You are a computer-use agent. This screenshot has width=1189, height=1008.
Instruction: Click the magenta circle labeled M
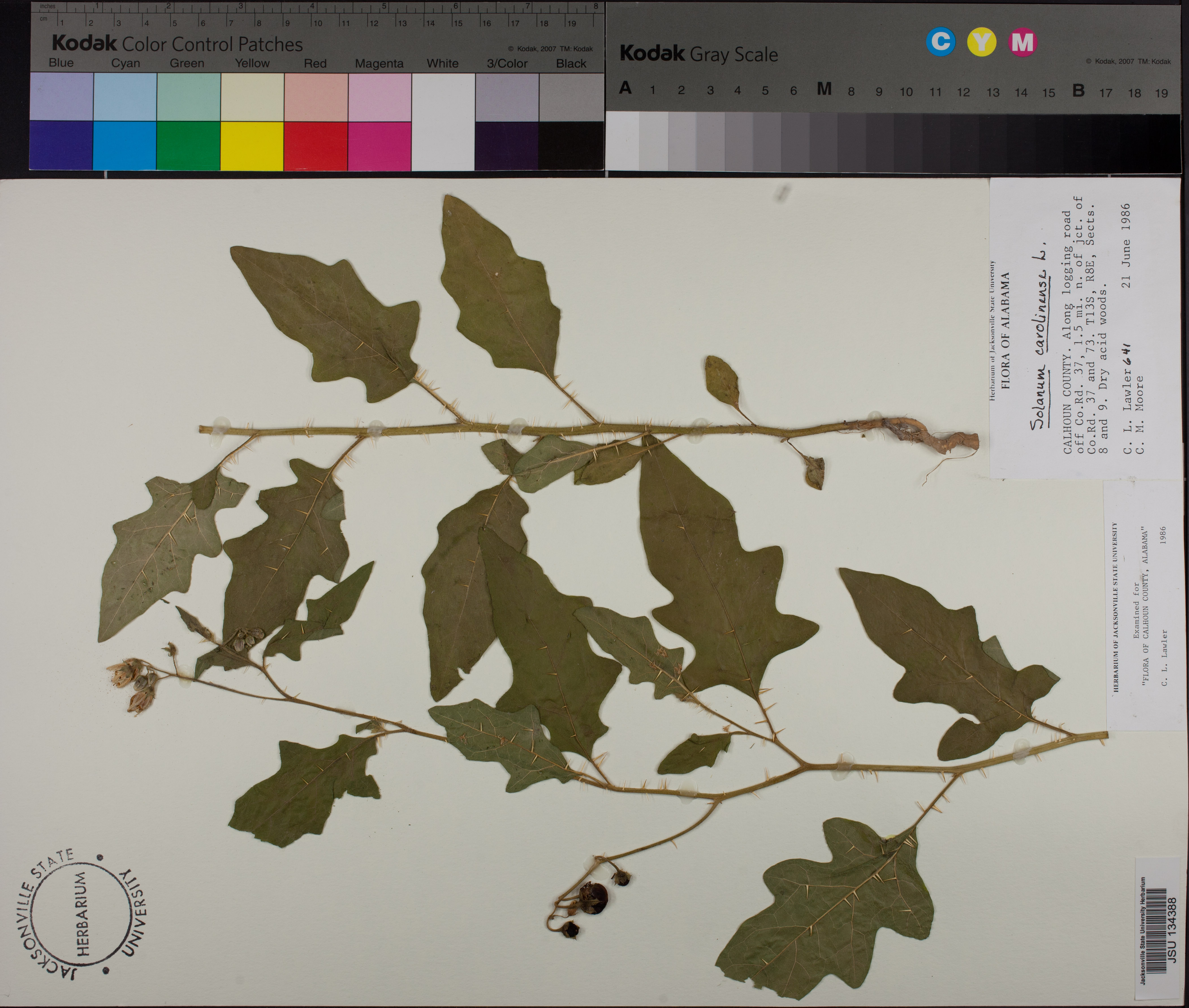click(1023, 42)
